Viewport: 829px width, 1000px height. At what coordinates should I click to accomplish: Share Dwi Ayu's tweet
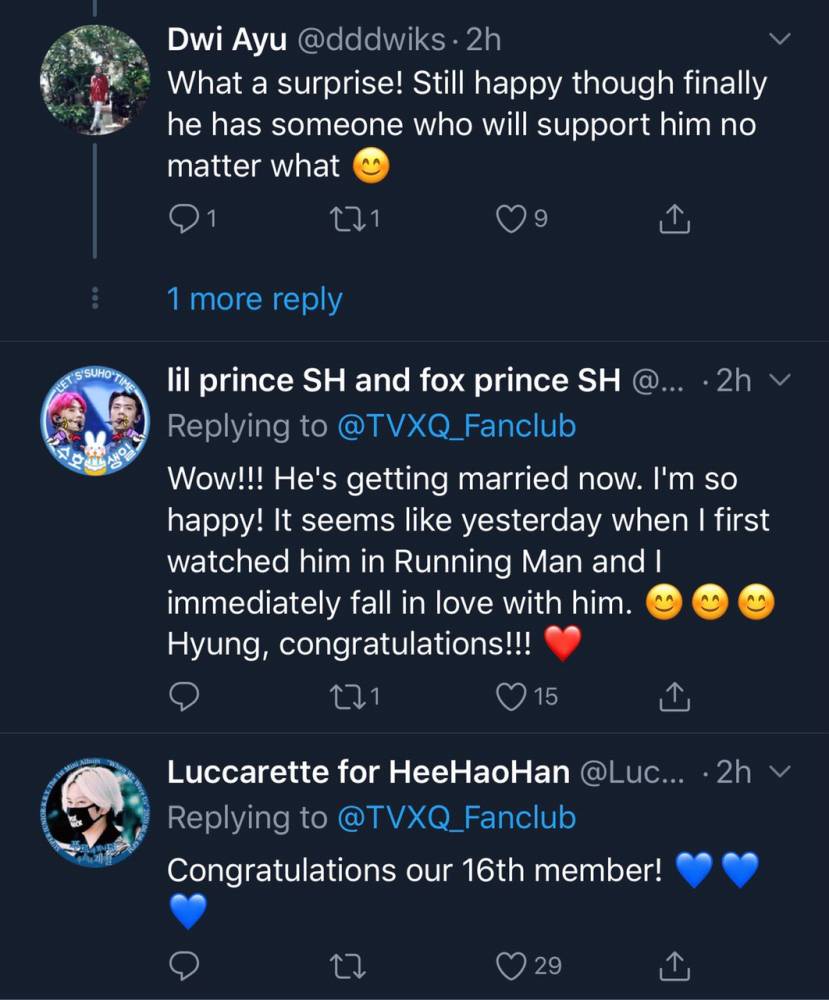pos(675,219)
